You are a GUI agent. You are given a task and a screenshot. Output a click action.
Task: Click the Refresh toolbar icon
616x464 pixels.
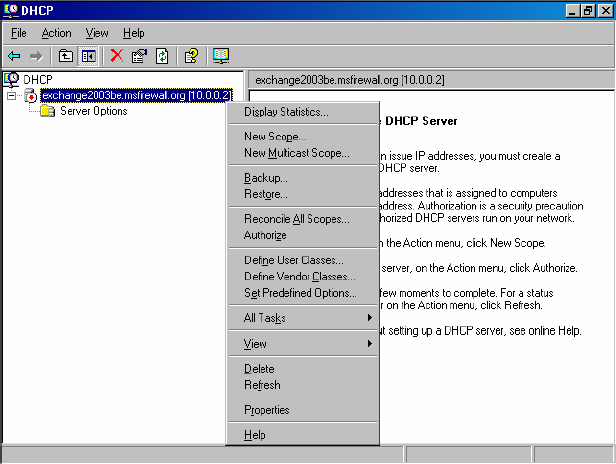[162, 56]
